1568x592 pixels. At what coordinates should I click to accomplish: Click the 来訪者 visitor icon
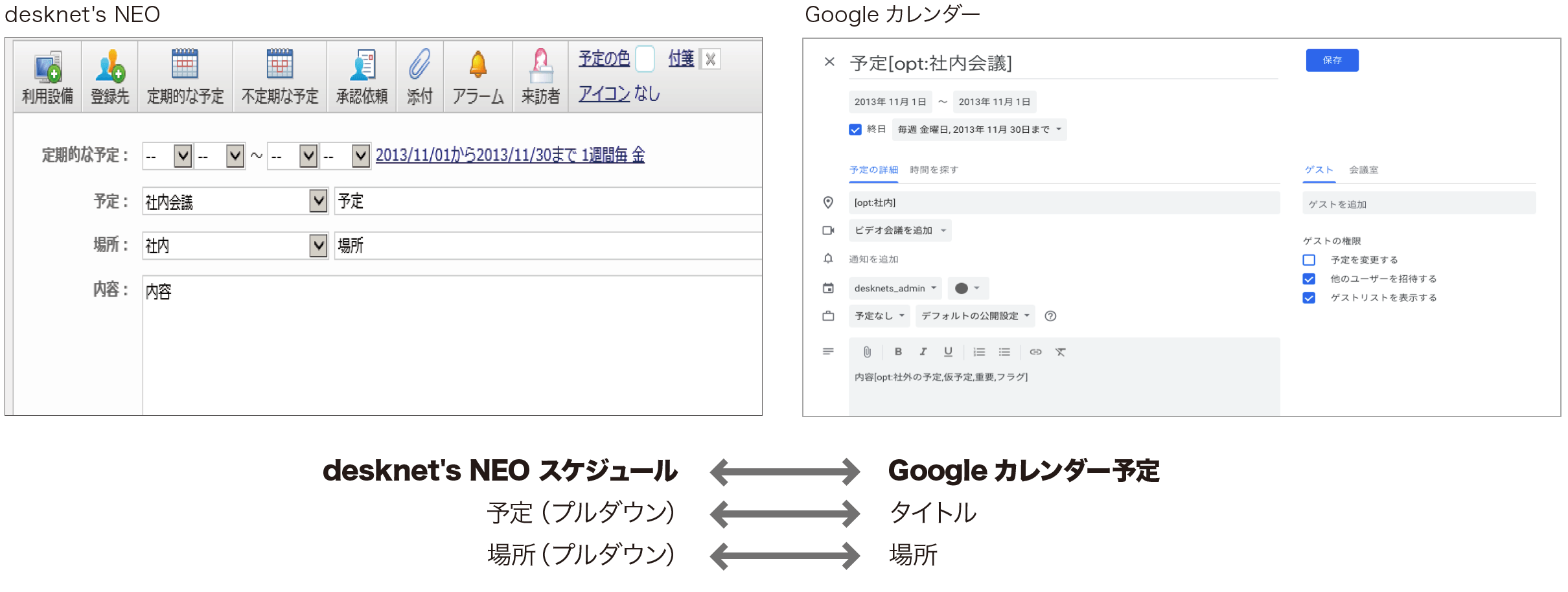point(540,66)
